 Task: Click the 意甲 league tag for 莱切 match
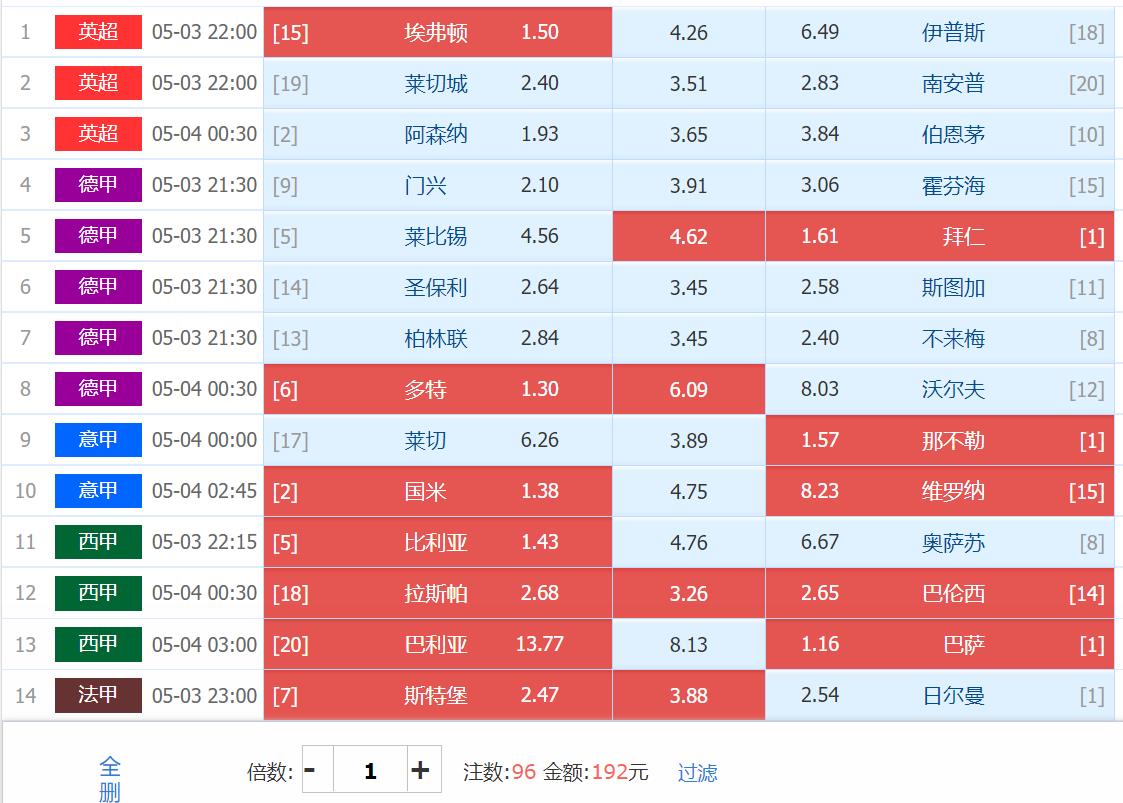click(98, 440)
